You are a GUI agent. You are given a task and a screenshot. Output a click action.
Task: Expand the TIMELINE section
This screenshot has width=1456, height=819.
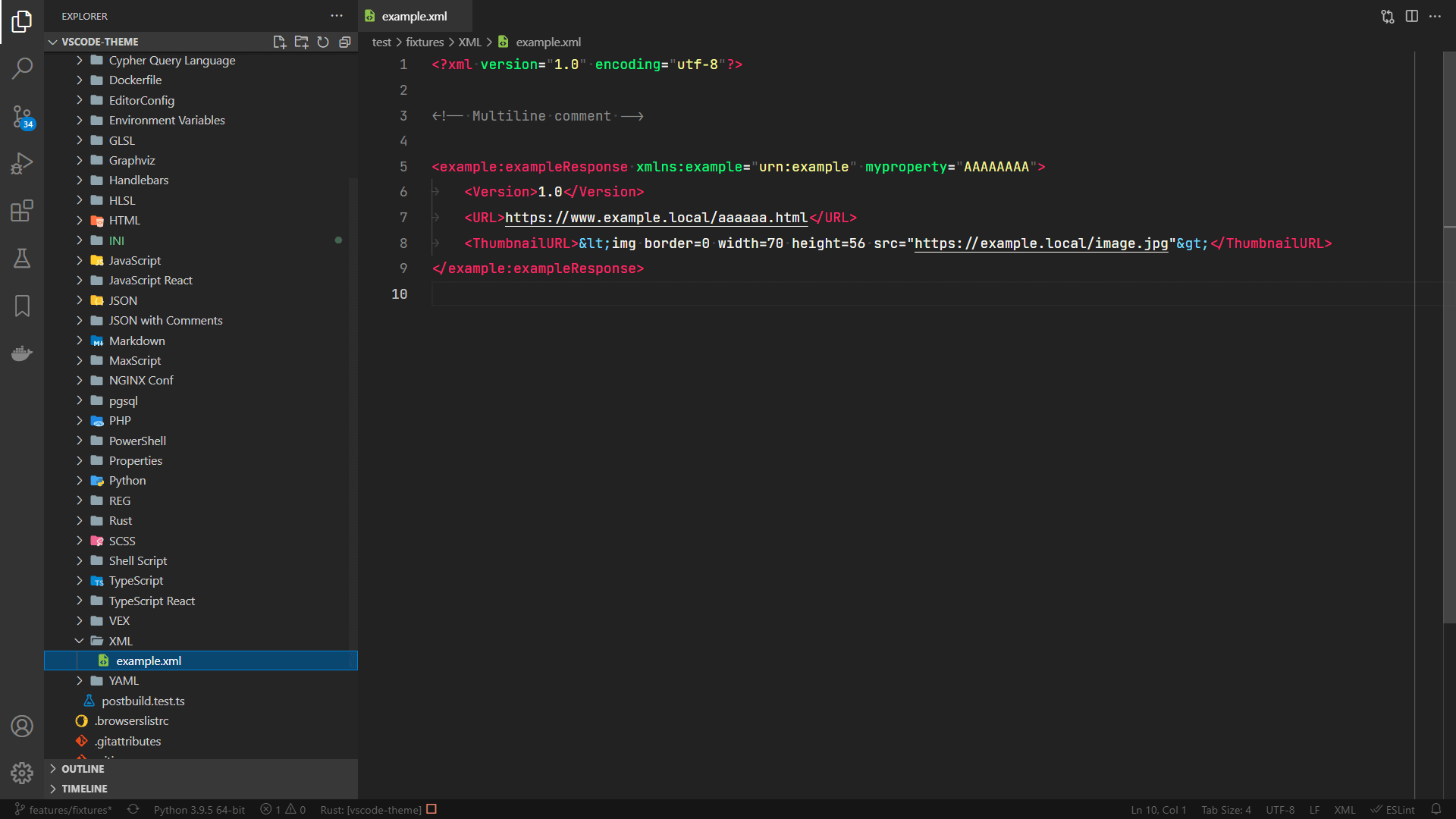(x=84, y=789)
